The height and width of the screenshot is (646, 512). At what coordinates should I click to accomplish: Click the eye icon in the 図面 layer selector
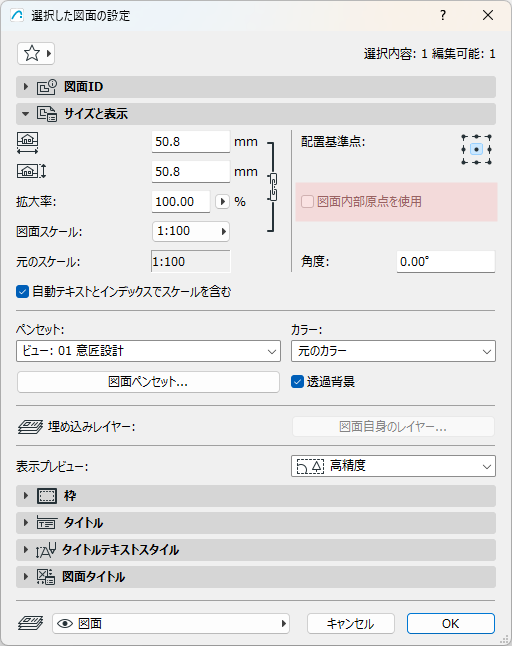point(65,624)
